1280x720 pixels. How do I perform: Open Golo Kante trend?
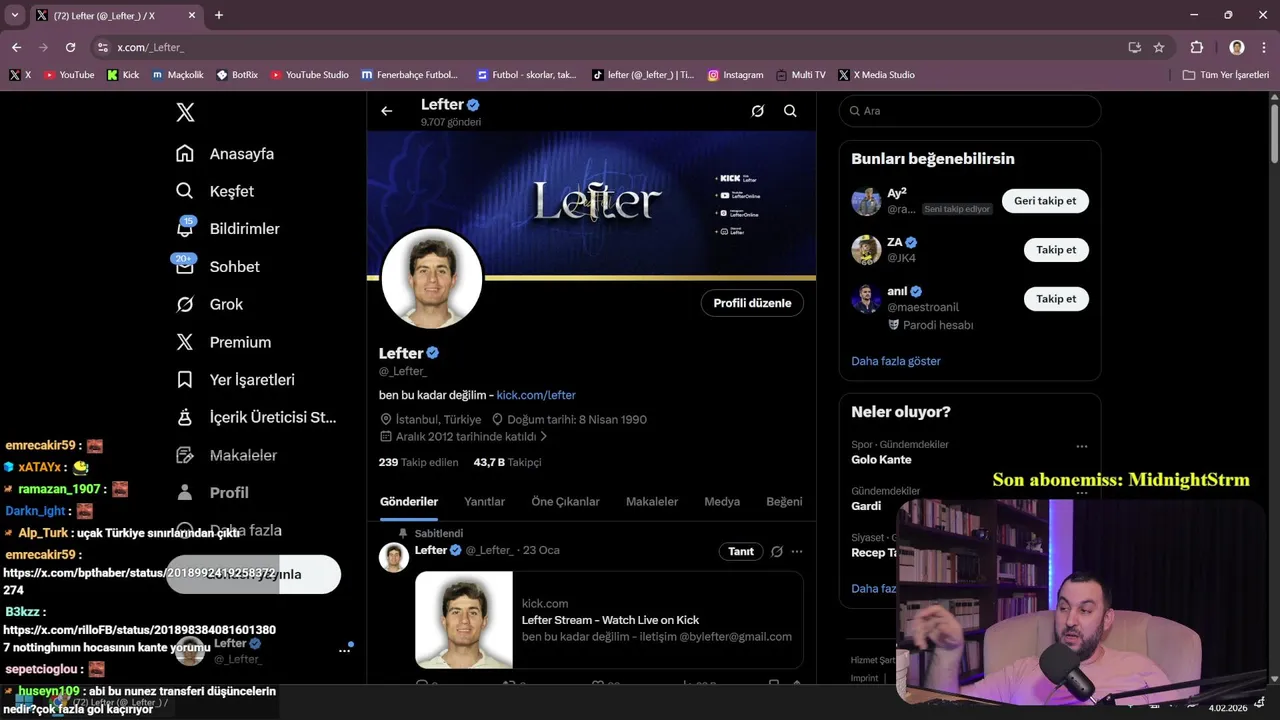(881, 460)
